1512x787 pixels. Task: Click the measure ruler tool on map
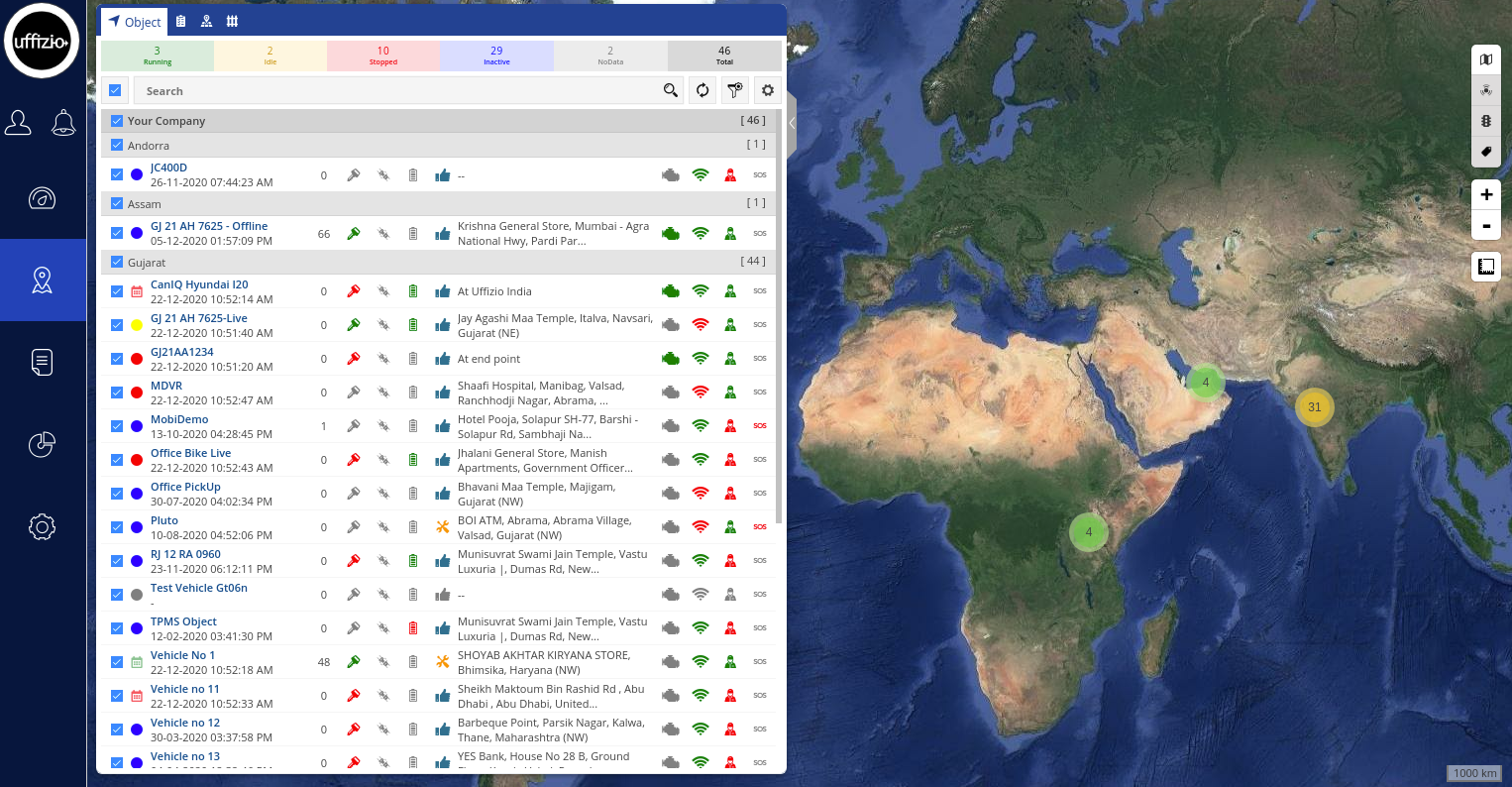1485,267
